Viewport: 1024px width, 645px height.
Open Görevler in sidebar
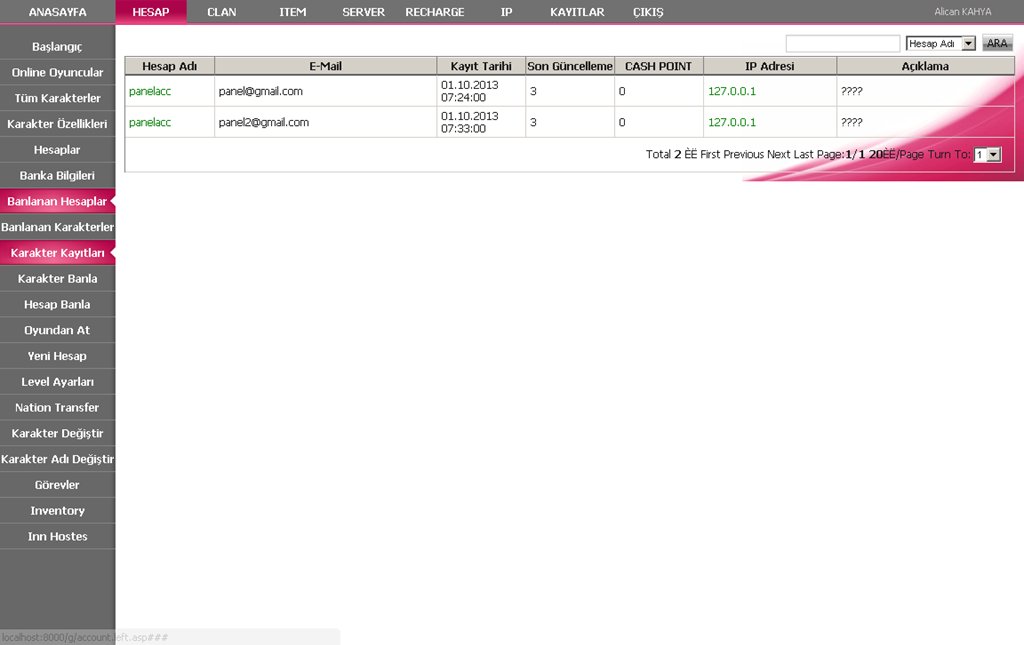pyautogui.click(x=57, y=485)
